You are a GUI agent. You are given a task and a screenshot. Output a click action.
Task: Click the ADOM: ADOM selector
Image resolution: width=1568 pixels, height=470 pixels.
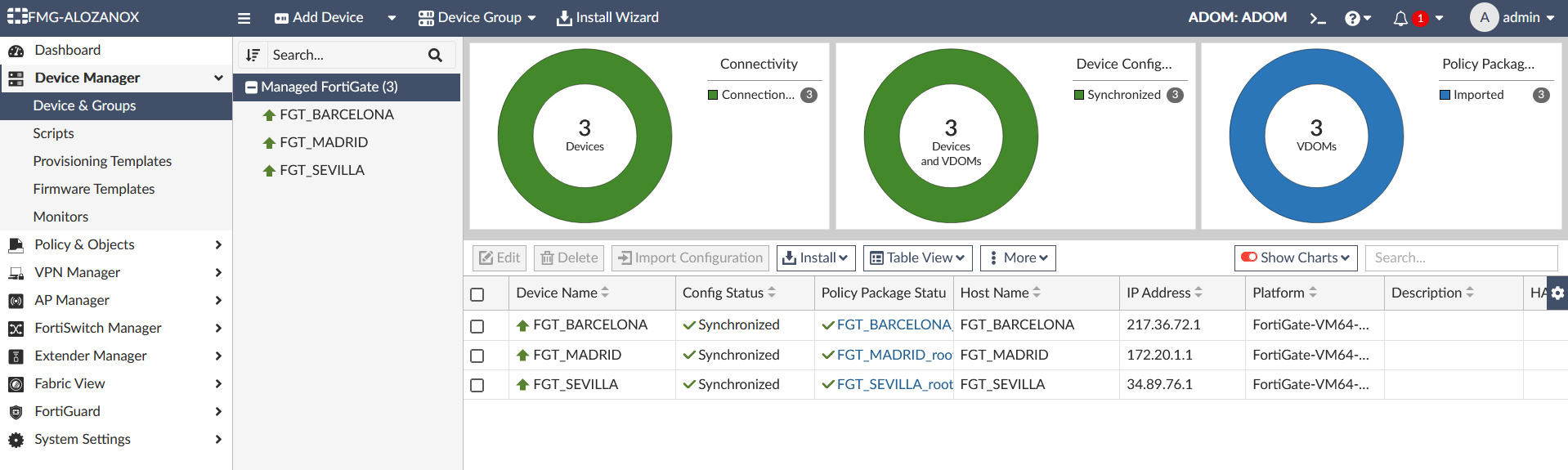(x=1237, y=17)
